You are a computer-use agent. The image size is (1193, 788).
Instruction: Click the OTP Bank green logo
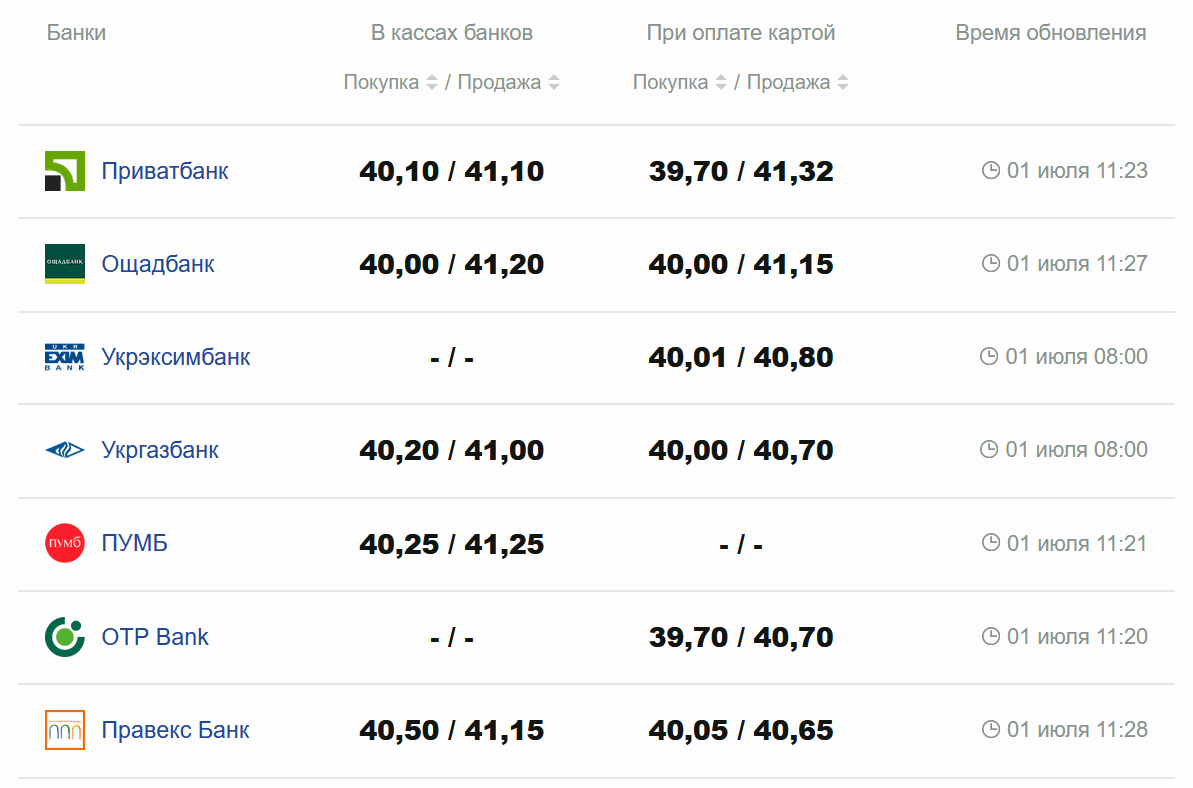(65, 637)
